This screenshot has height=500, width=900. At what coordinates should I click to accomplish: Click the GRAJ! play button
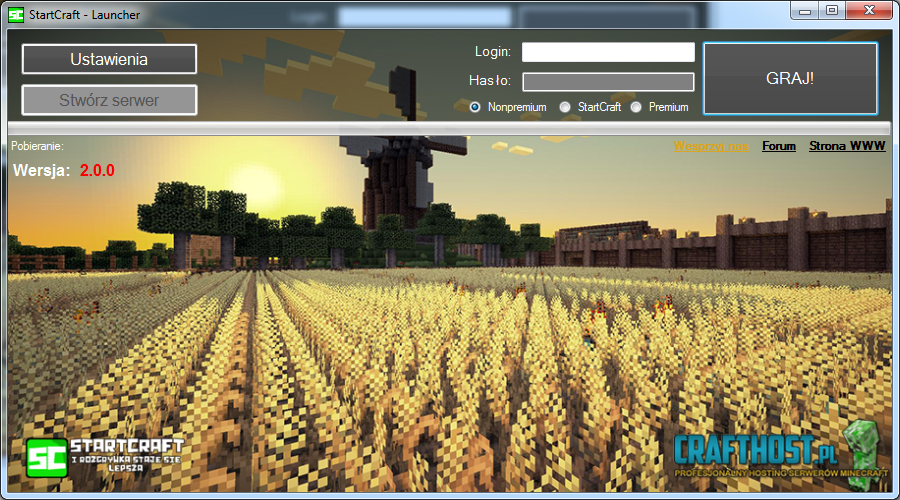(x=790, y=78)
